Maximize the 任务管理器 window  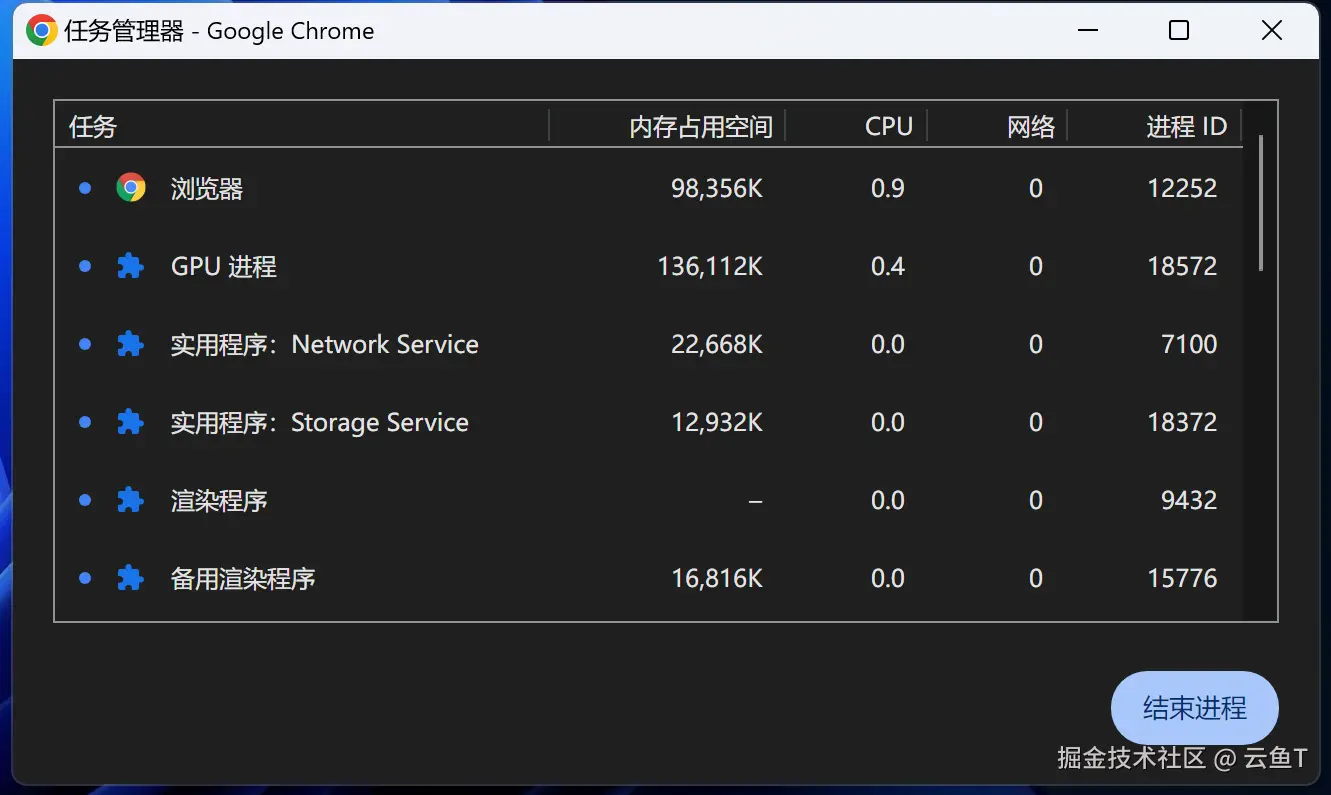pos(1179,31)
